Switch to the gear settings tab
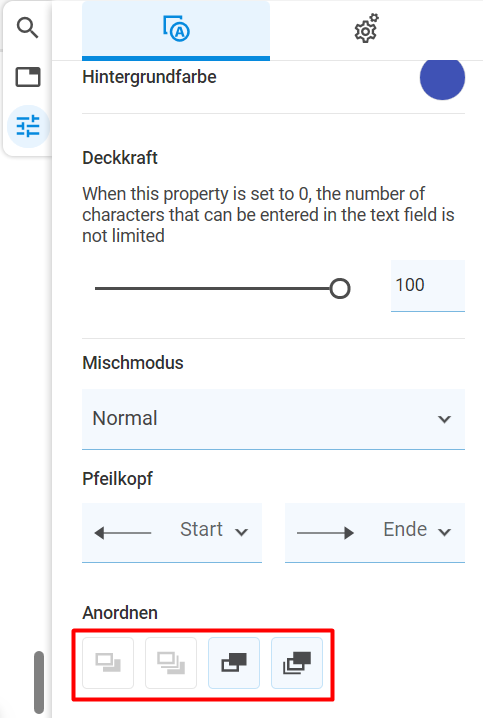The height and width of the screenshot is (718, 483). tap(366, 29)
